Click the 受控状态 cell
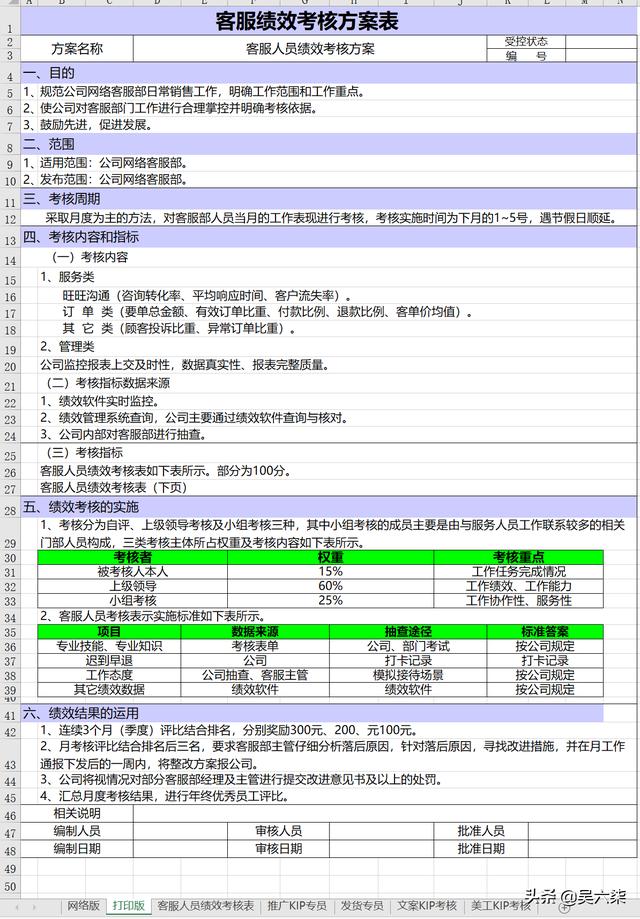Image resolution: width=640 pixels, height=919 pixels. (x=526, y=42)
